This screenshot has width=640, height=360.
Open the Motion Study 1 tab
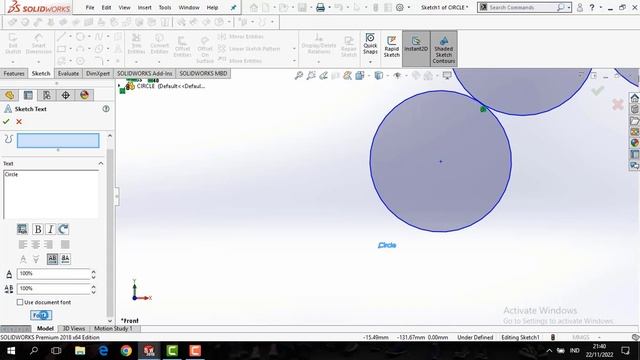click(113, 329)
